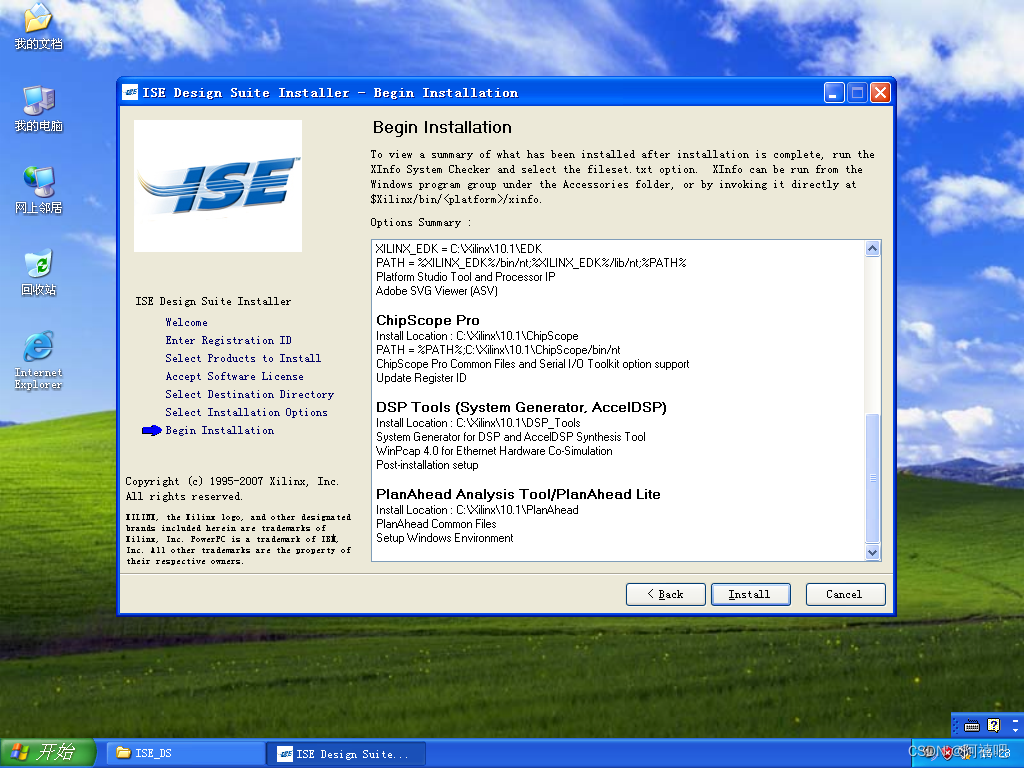Cancel the installation
Viewport: 1024px width, 768px height.
[845, 594]
